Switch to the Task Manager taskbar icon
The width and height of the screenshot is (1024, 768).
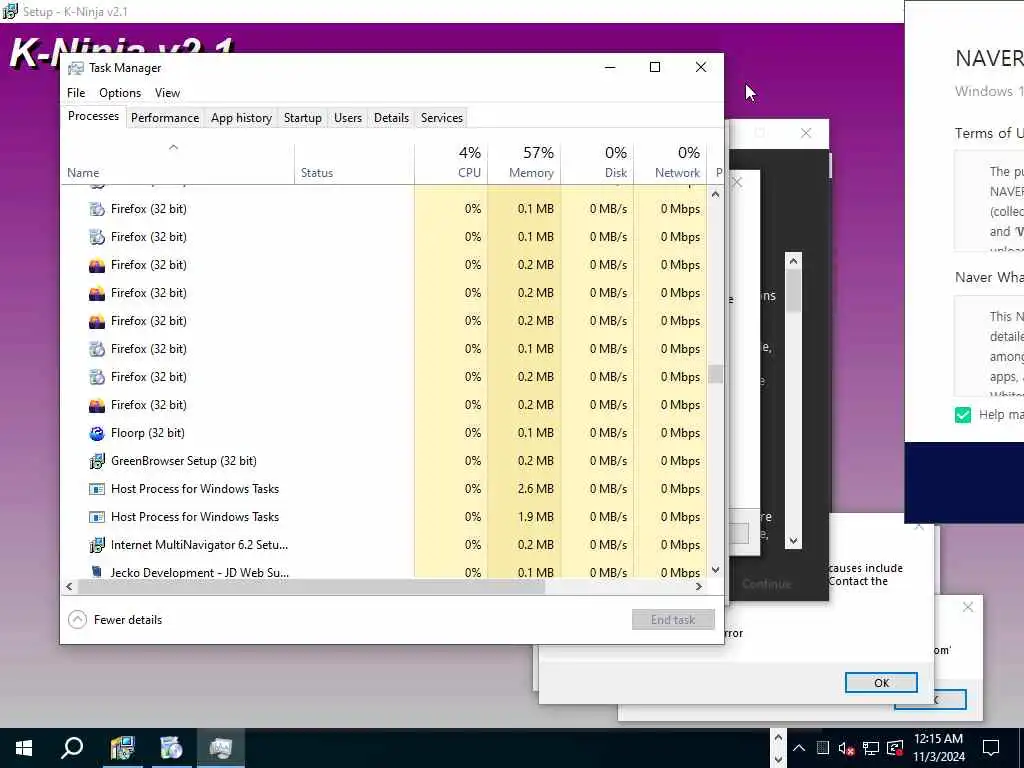point(221,748)
